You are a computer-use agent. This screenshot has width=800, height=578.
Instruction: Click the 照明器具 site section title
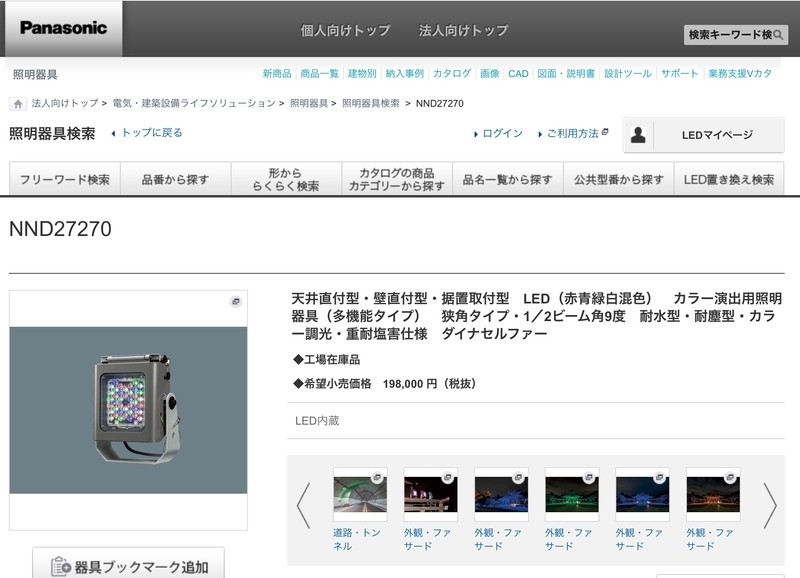click(x=35, y=74)
